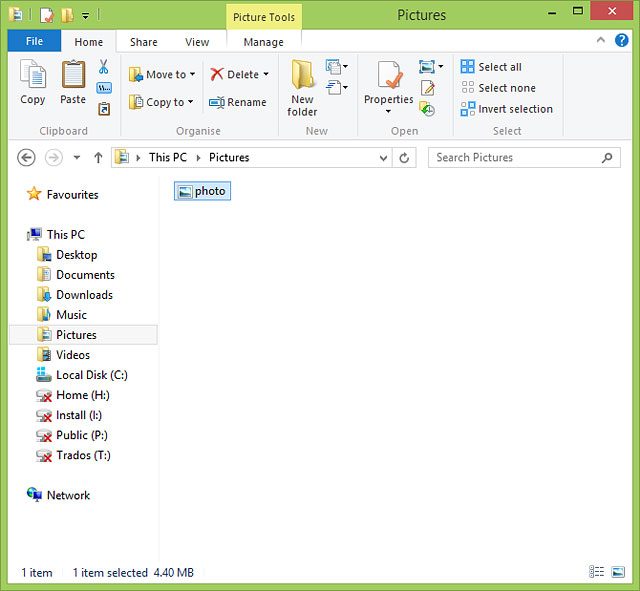
Task: Click the Search Pictures field
Action: pos(524,158)
